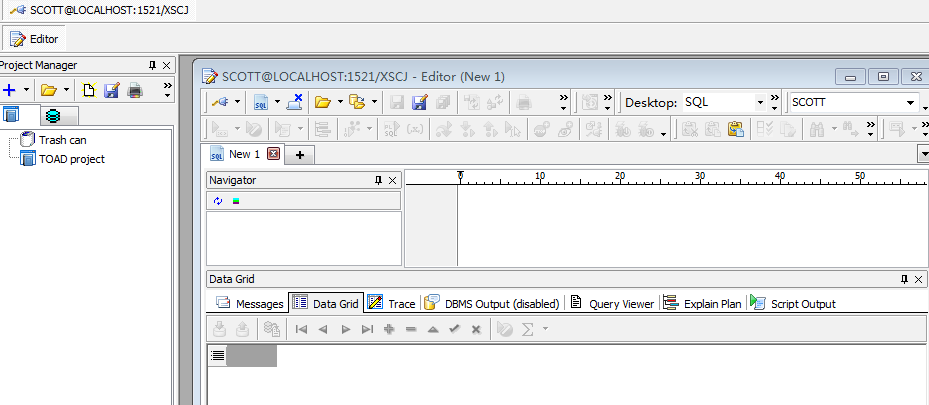Click the load from database folder icon

(x=357, y=102)
